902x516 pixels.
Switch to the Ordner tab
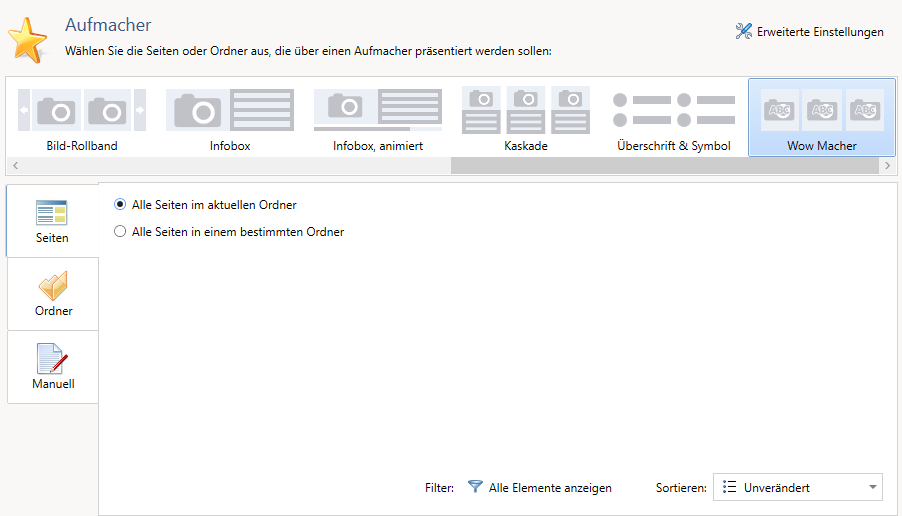53,294
